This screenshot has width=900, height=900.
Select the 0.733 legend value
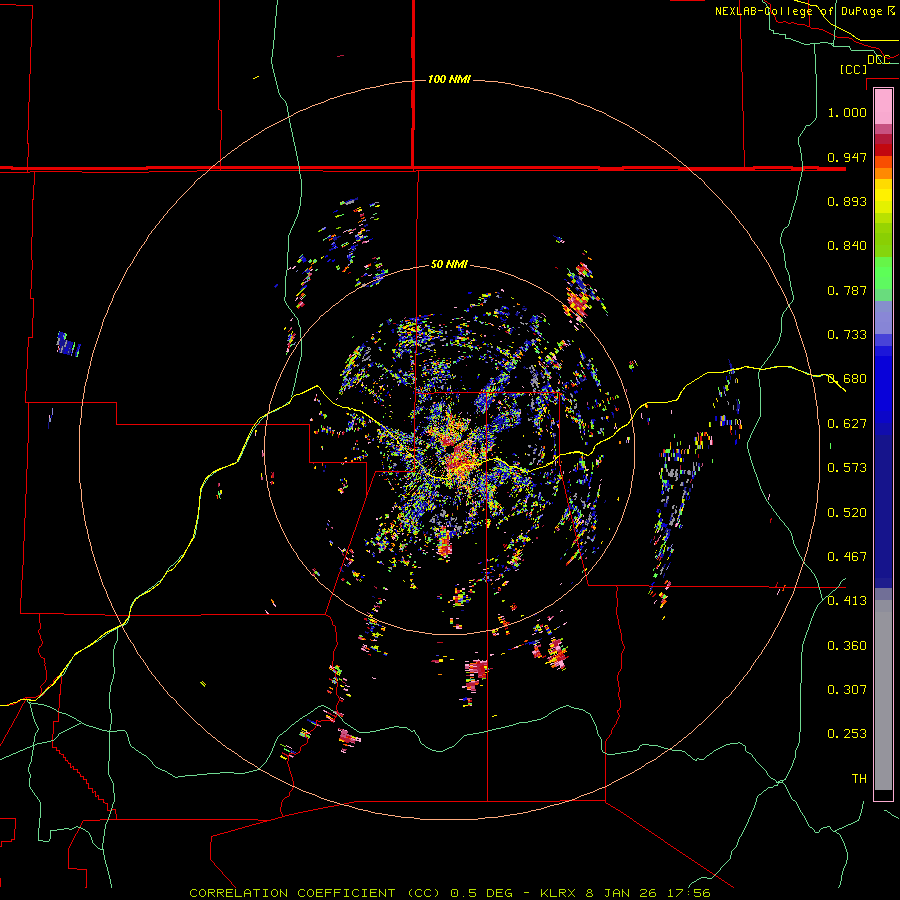click(x=847, y=335)
